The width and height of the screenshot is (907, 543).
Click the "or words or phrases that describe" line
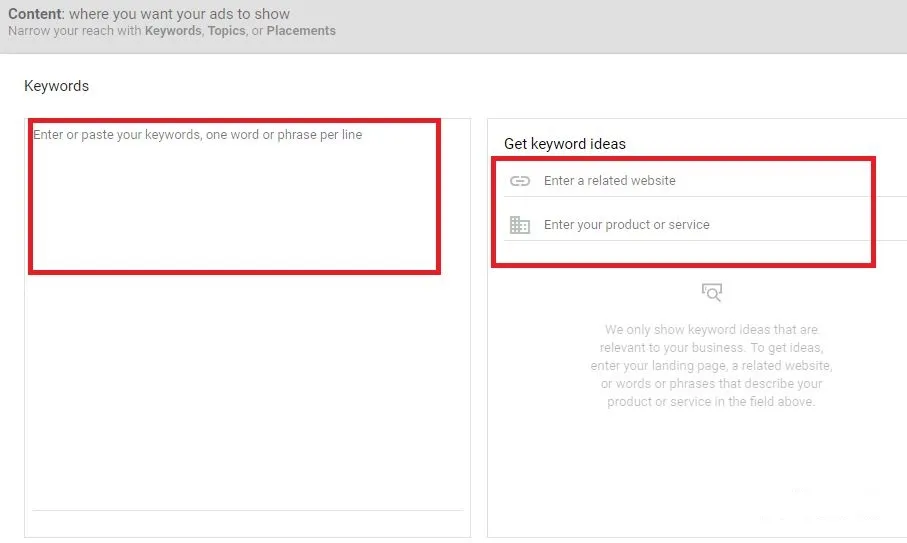(711, 383)
